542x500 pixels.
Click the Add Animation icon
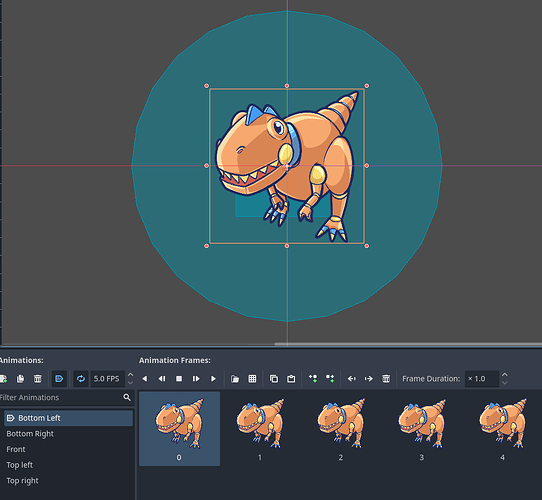tap(3, 379)
